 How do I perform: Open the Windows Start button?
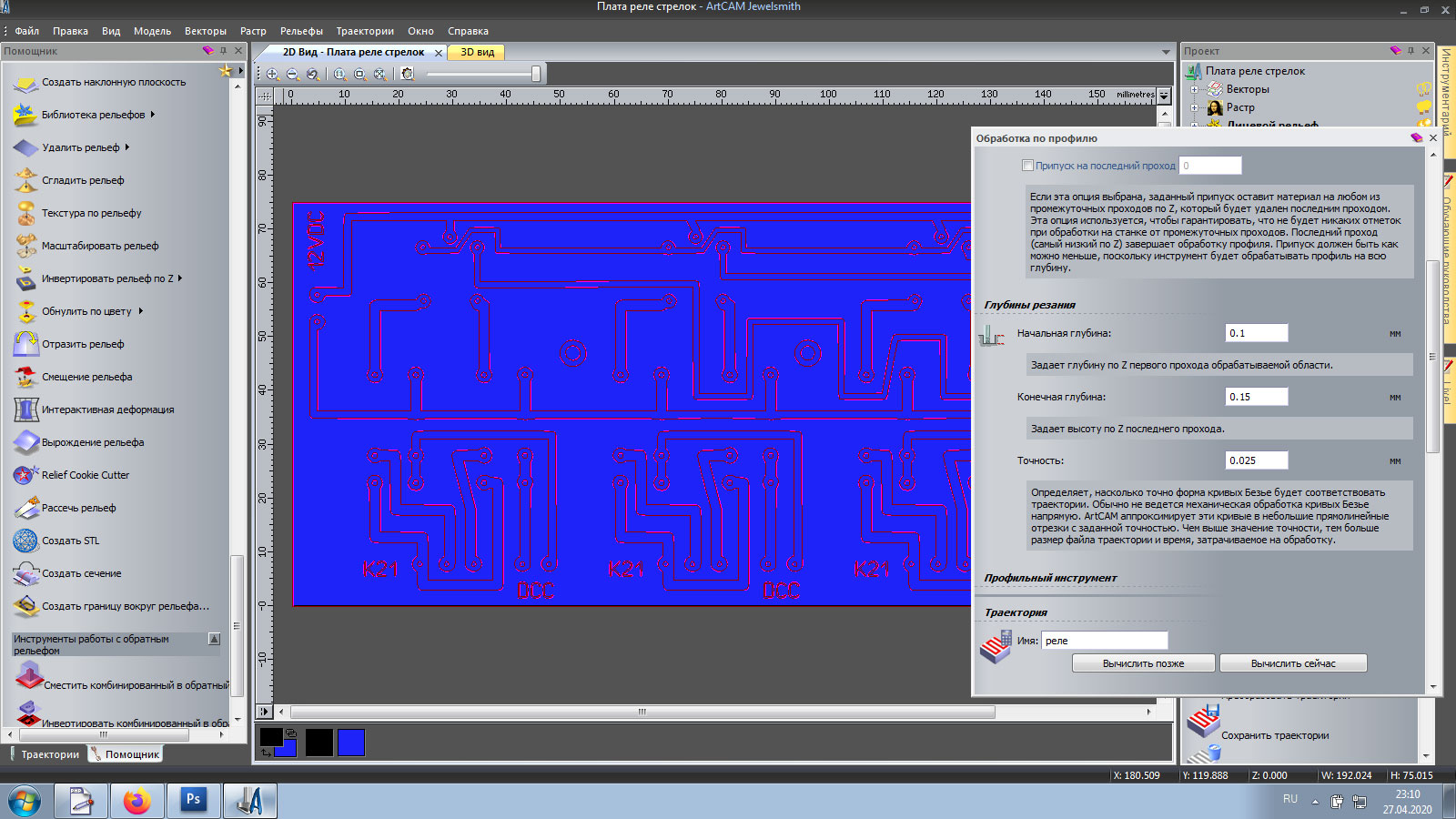pyautogui.click(x=25, y=802)
